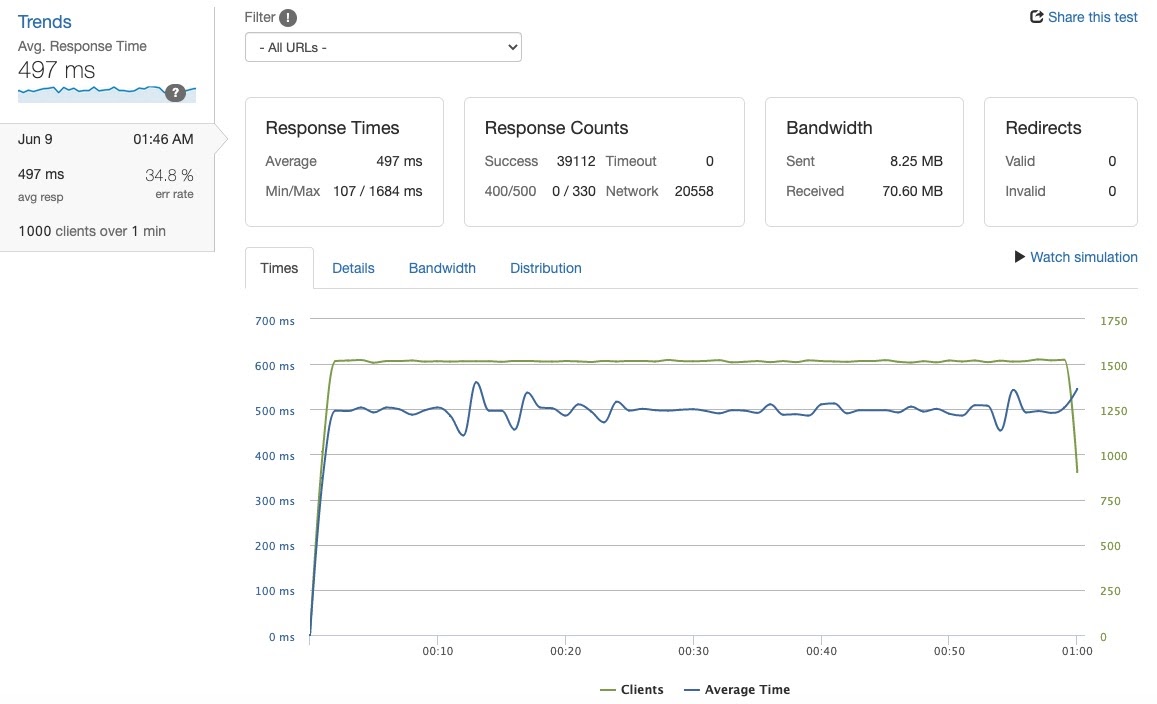Click the Watch simulation link
Image resolution: width=1157 pixels, height=704 pixels.
pos(1083,257)
